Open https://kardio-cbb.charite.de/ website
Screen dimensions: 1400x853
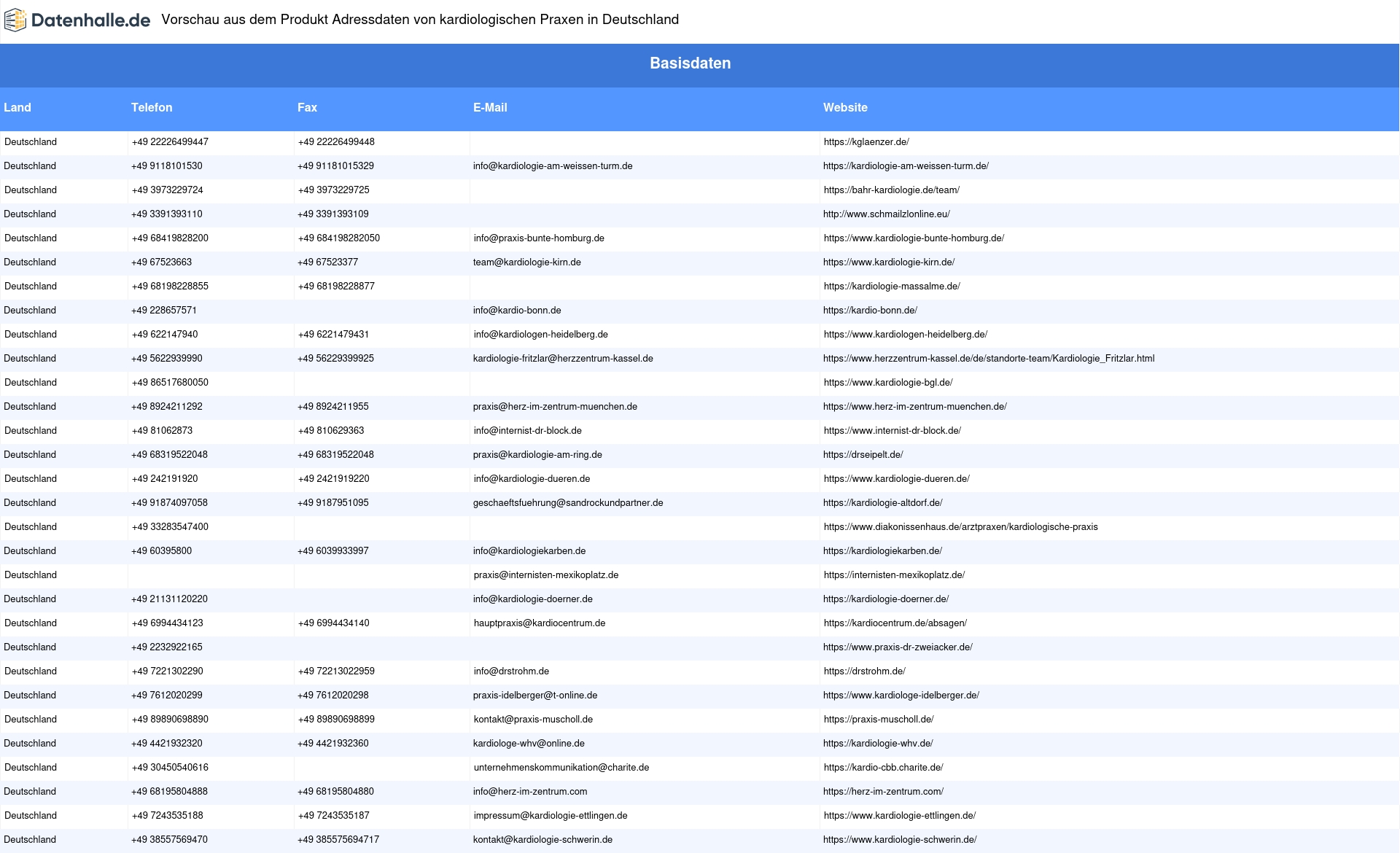coord(884,768)
